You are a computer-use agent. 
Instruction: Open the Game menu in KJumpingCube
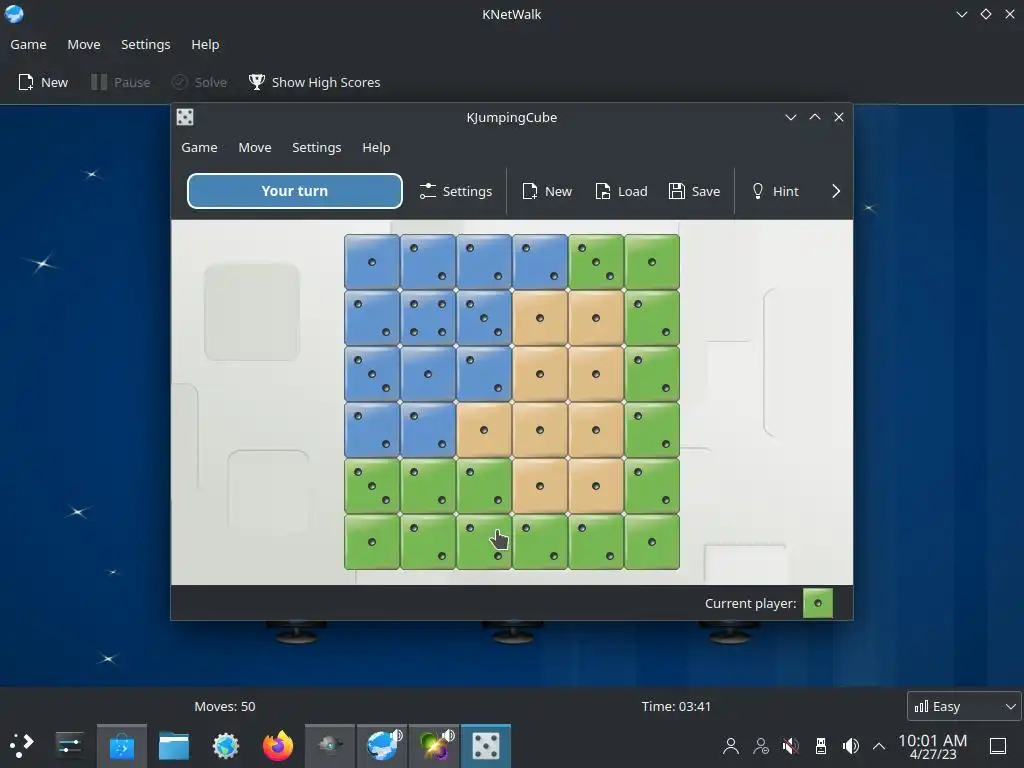[x=199, y=148]
